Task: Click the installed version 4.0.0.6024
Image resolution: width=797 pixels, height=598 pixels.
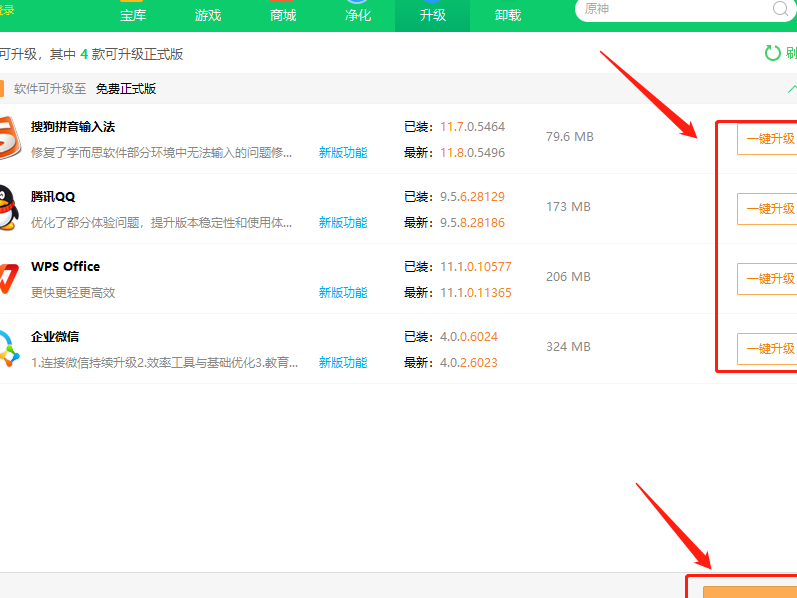Action: tap(469, 337)
